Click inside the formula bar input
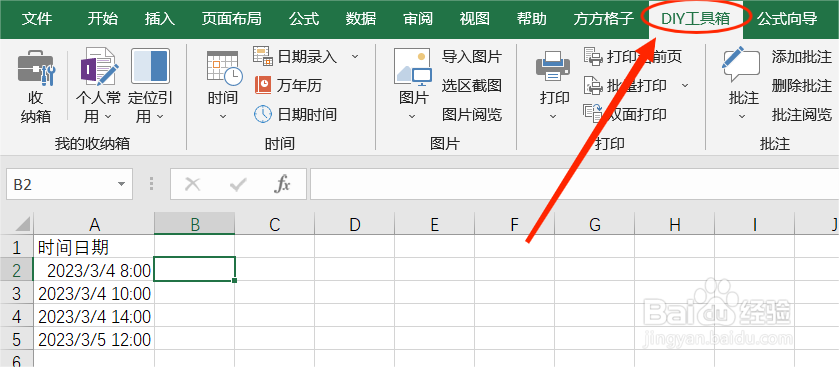The height and width of the screenshot is (367, 839). (x=574, y=185)
